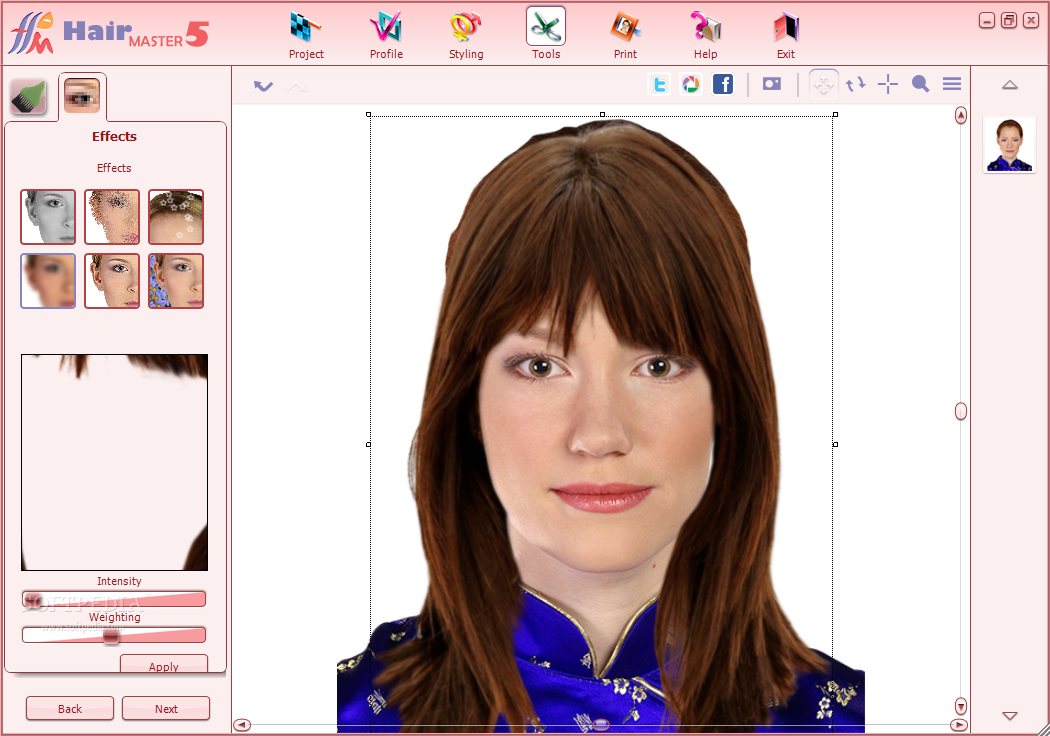This screenshot has height=736, width=1050.
Task: Adjust the Weighting slider handle
Action: [x=111, y=636]
